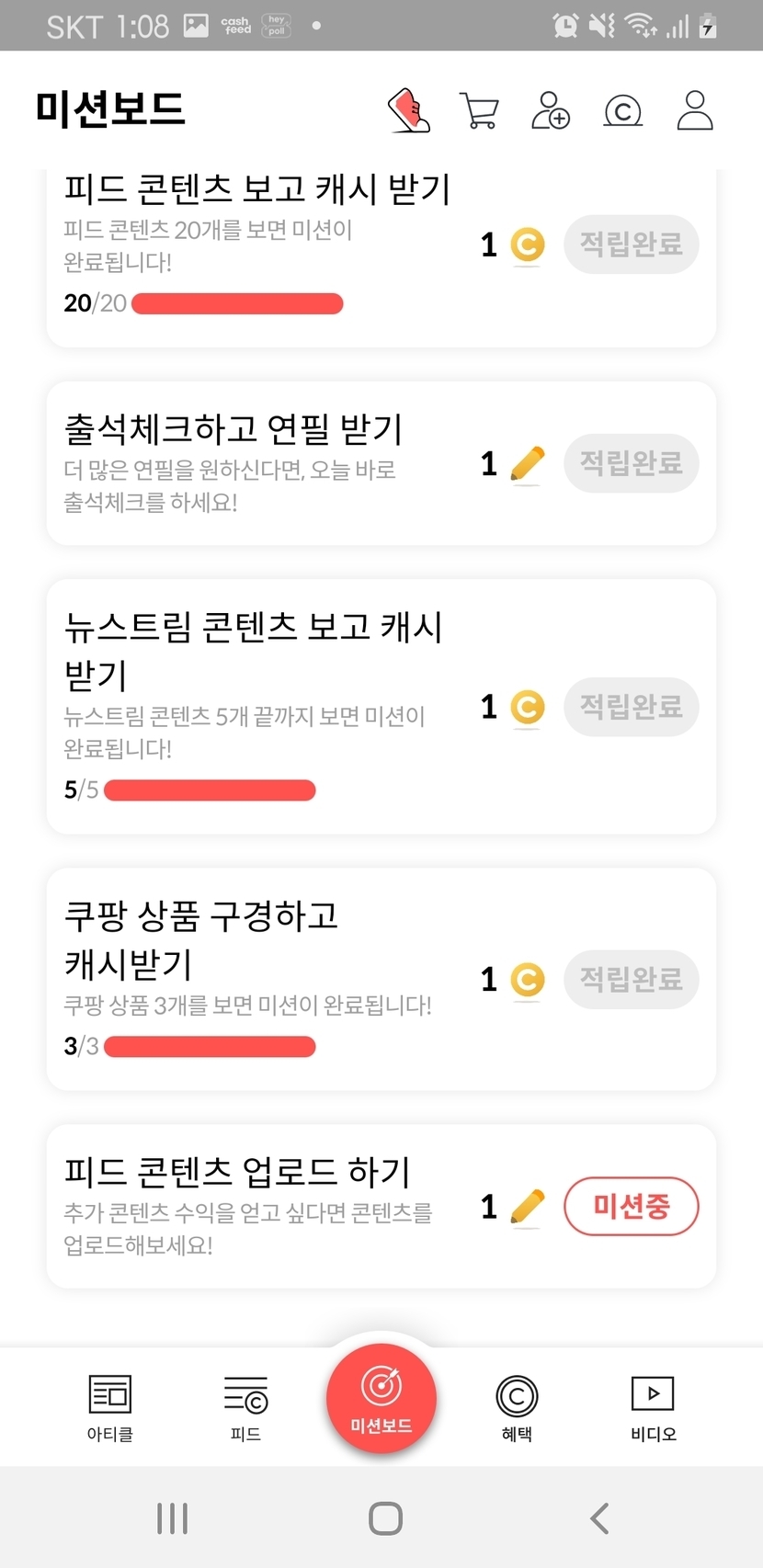Tap the pencil icon in 출석체크 mission

(527, 464)
